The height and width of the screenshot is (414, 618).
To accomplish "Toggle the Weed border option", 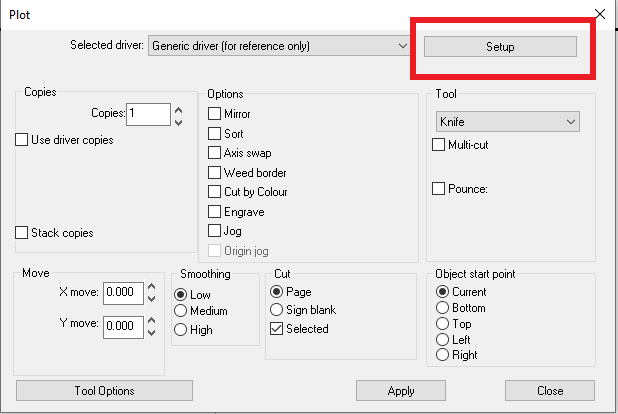I will (215, 172).
